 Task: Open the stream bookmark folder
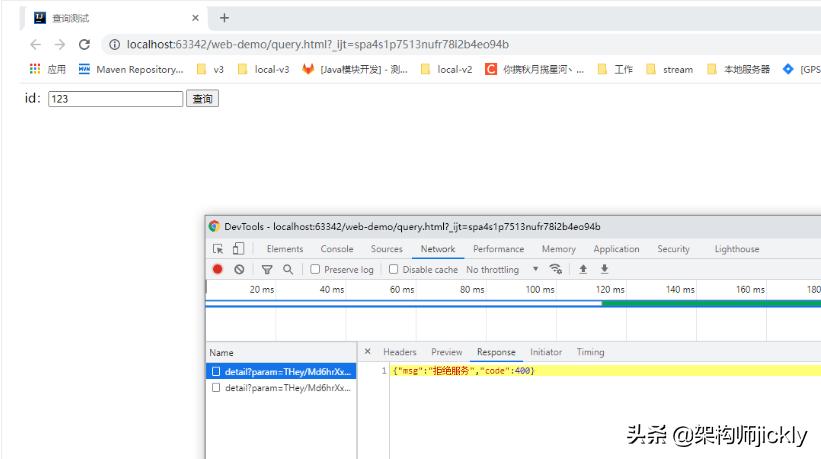(x=669, y=69)
